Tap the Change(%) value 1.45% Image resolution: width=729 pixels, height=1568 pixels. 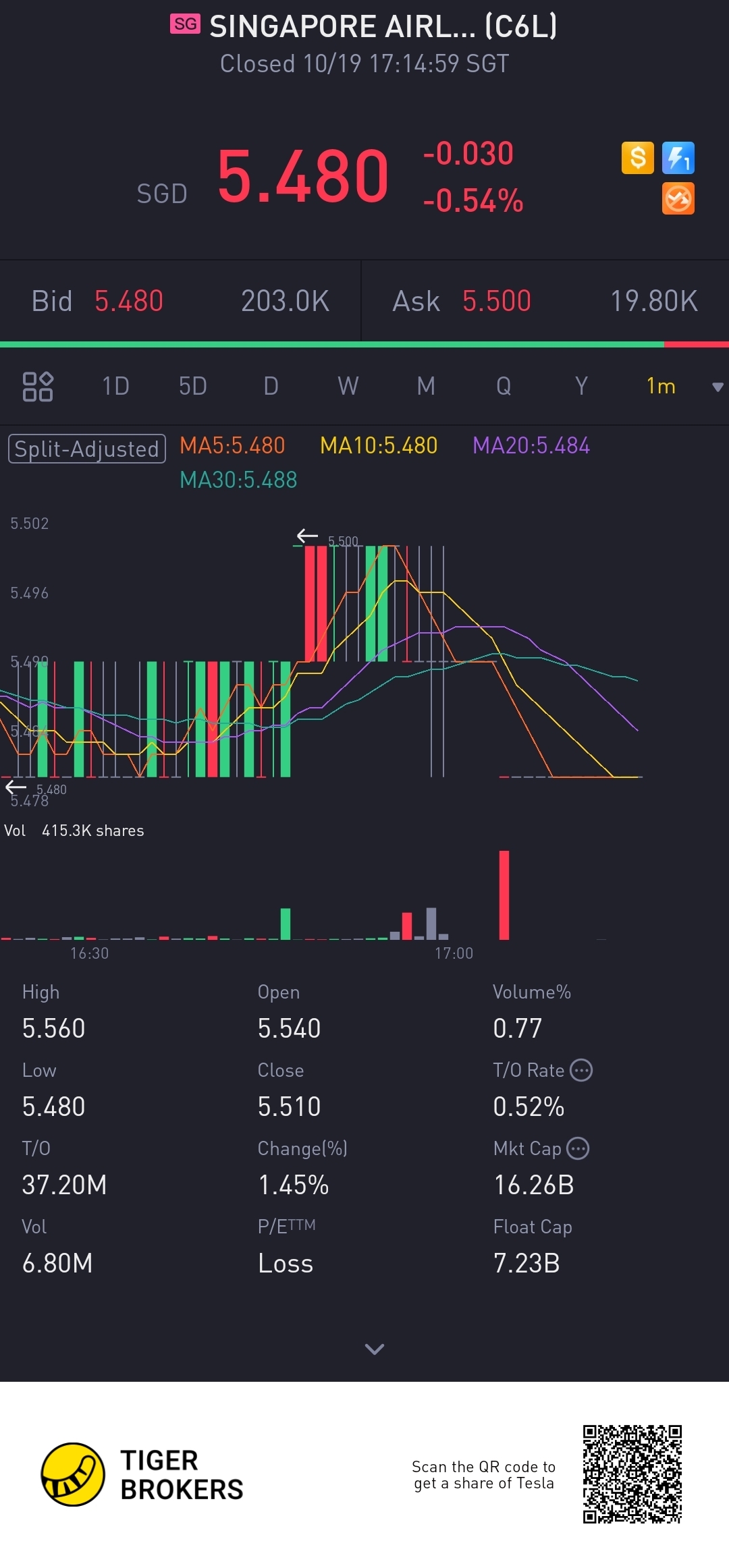click(294, 1185)
